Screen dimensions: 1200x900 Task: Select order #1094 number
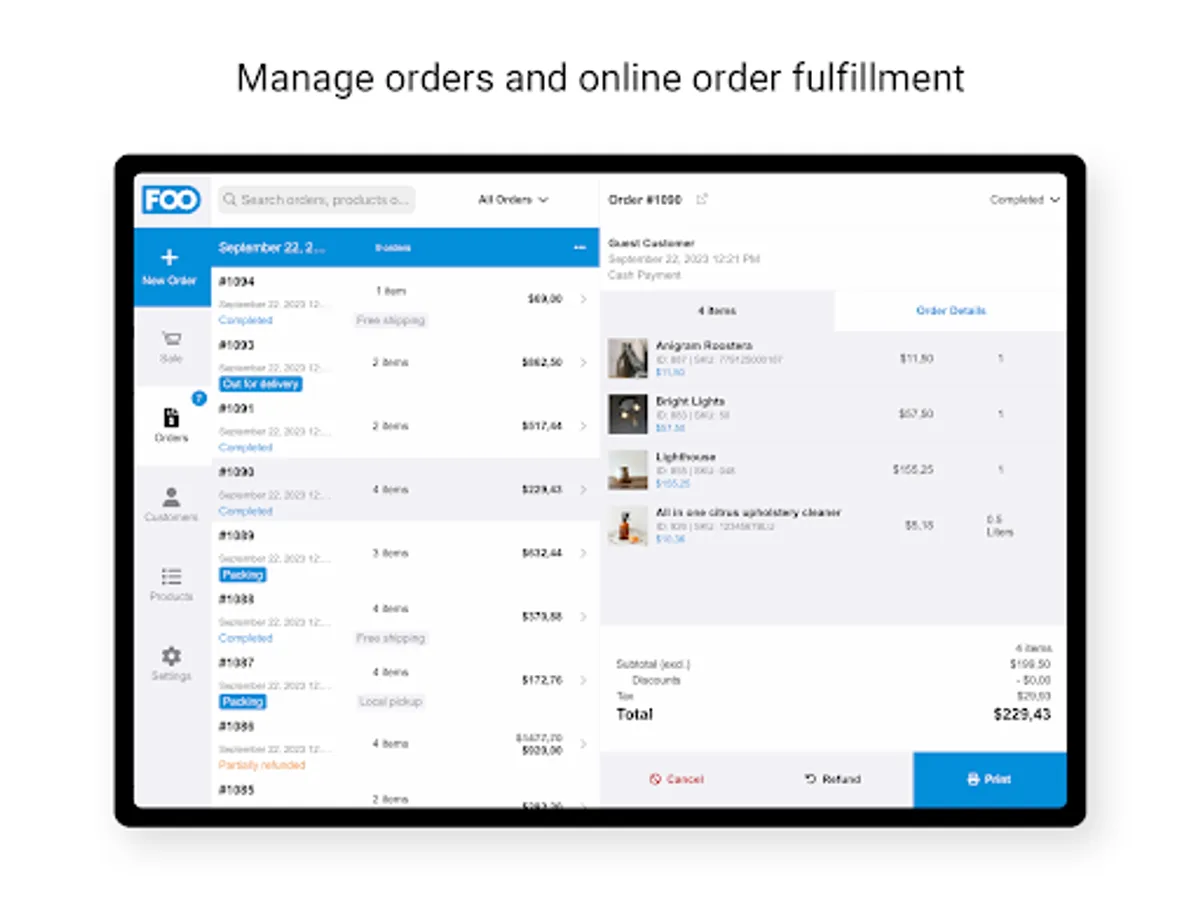(237, 282)
